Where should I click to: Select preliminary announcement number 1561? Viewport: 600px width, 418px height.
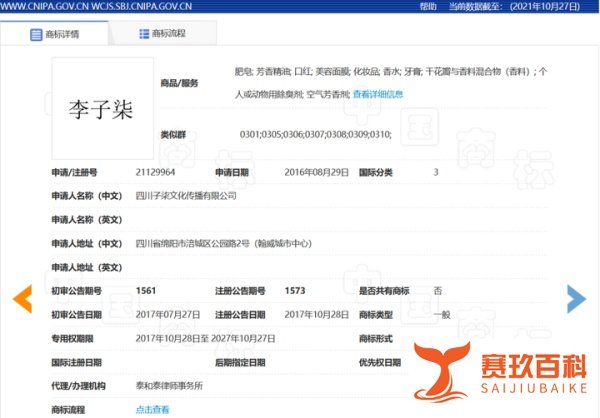[146, 291]
